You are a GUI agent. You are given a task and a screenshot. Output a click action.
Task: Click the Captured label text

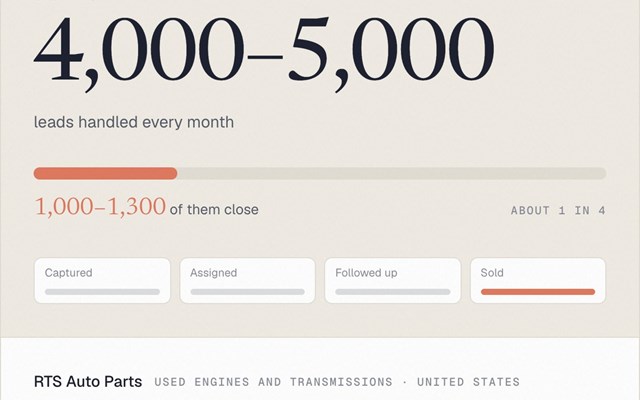[x=69, y=273]
